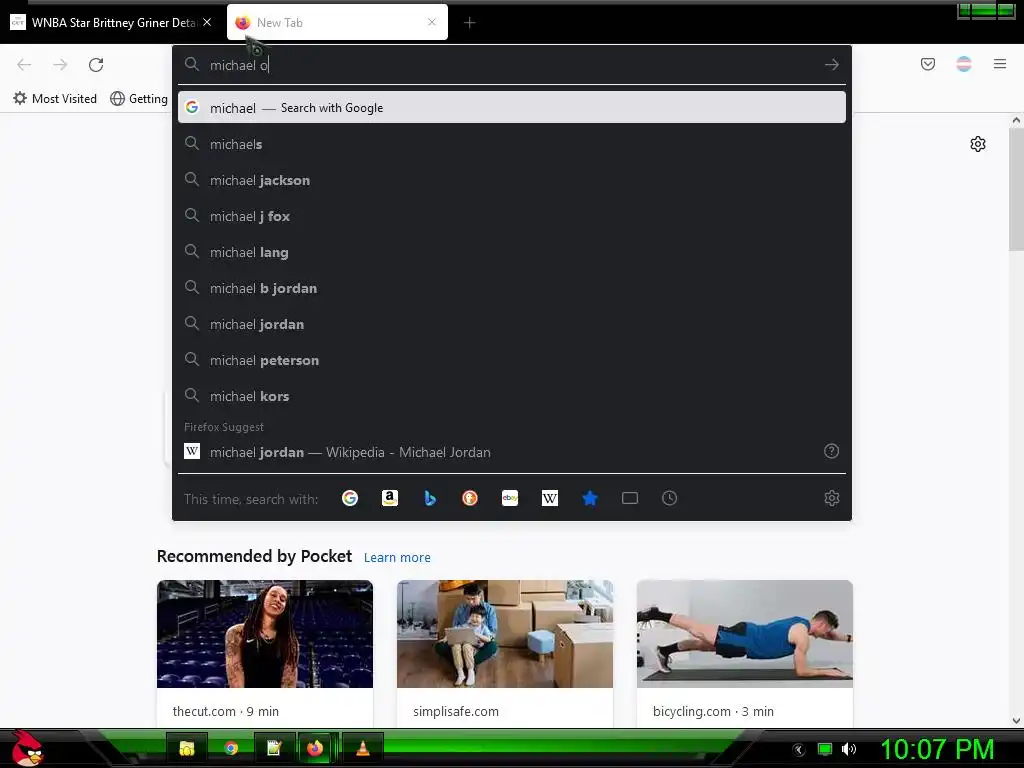Open the Firefox account avatar icon
Image resolution: width=1024 pixels, height=768 pixels.
964,64
